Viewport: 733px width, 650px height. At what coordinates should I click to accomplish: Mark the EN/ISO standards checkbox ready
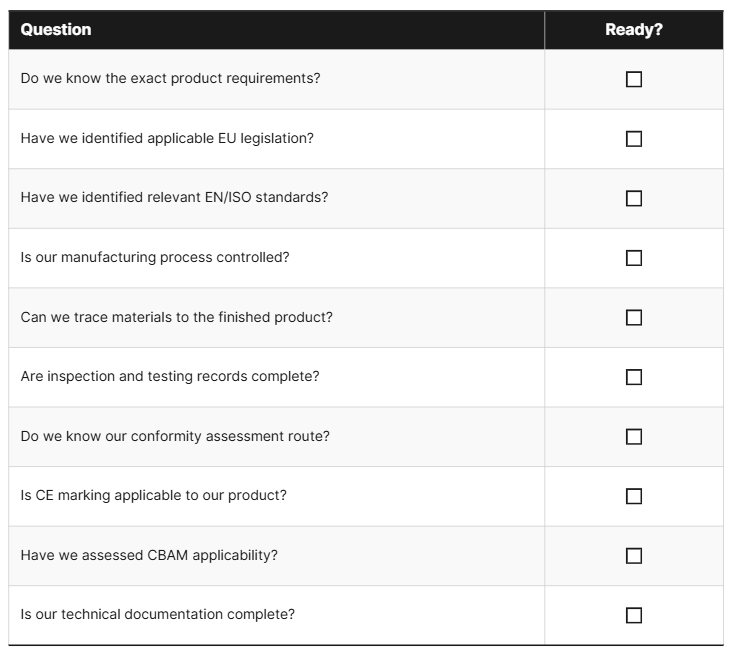click(x=633, y=198)
